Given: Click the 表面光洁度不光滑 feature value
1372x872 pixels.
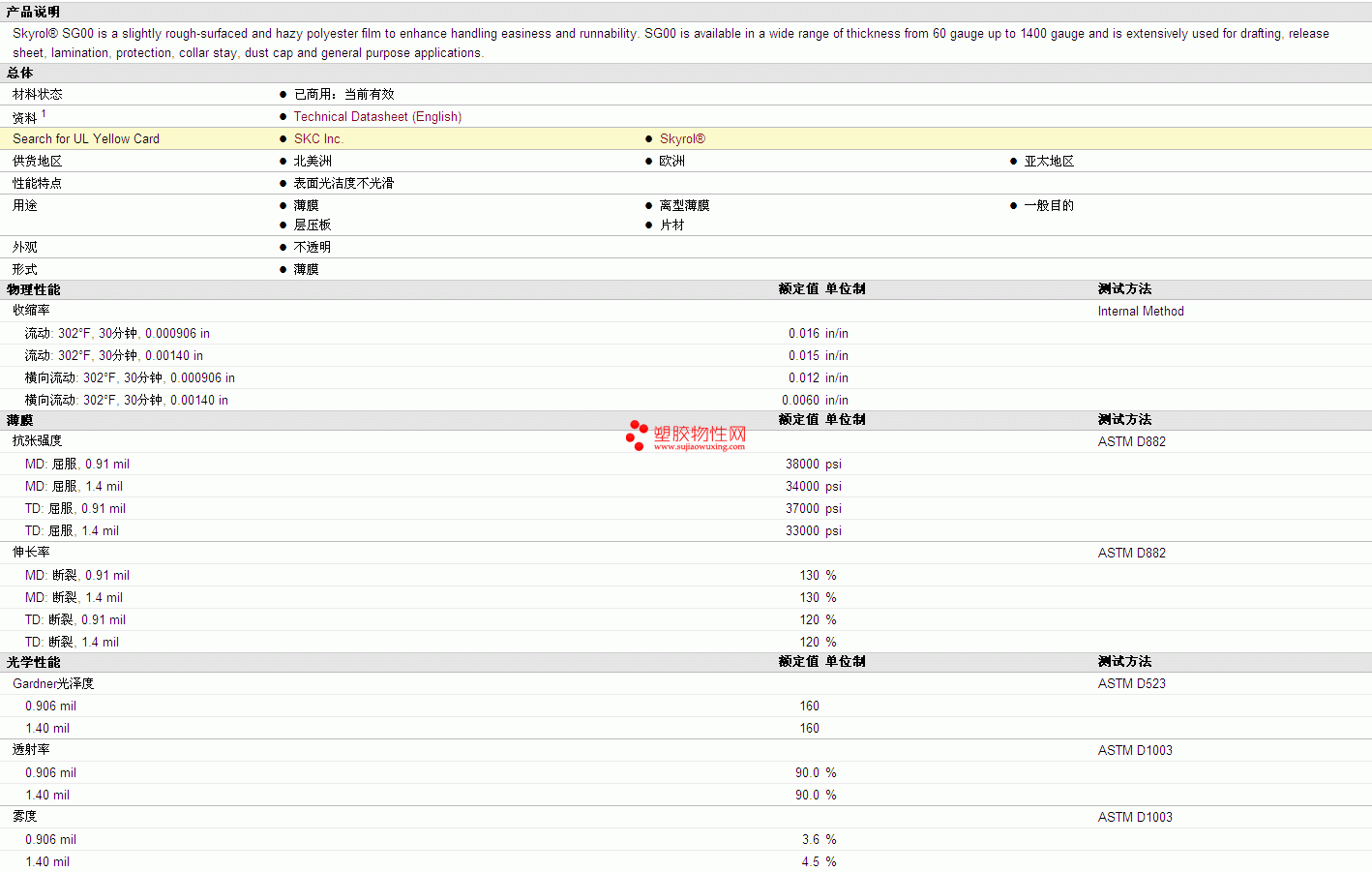Looking at the screenshot, I should click(343, 183).
